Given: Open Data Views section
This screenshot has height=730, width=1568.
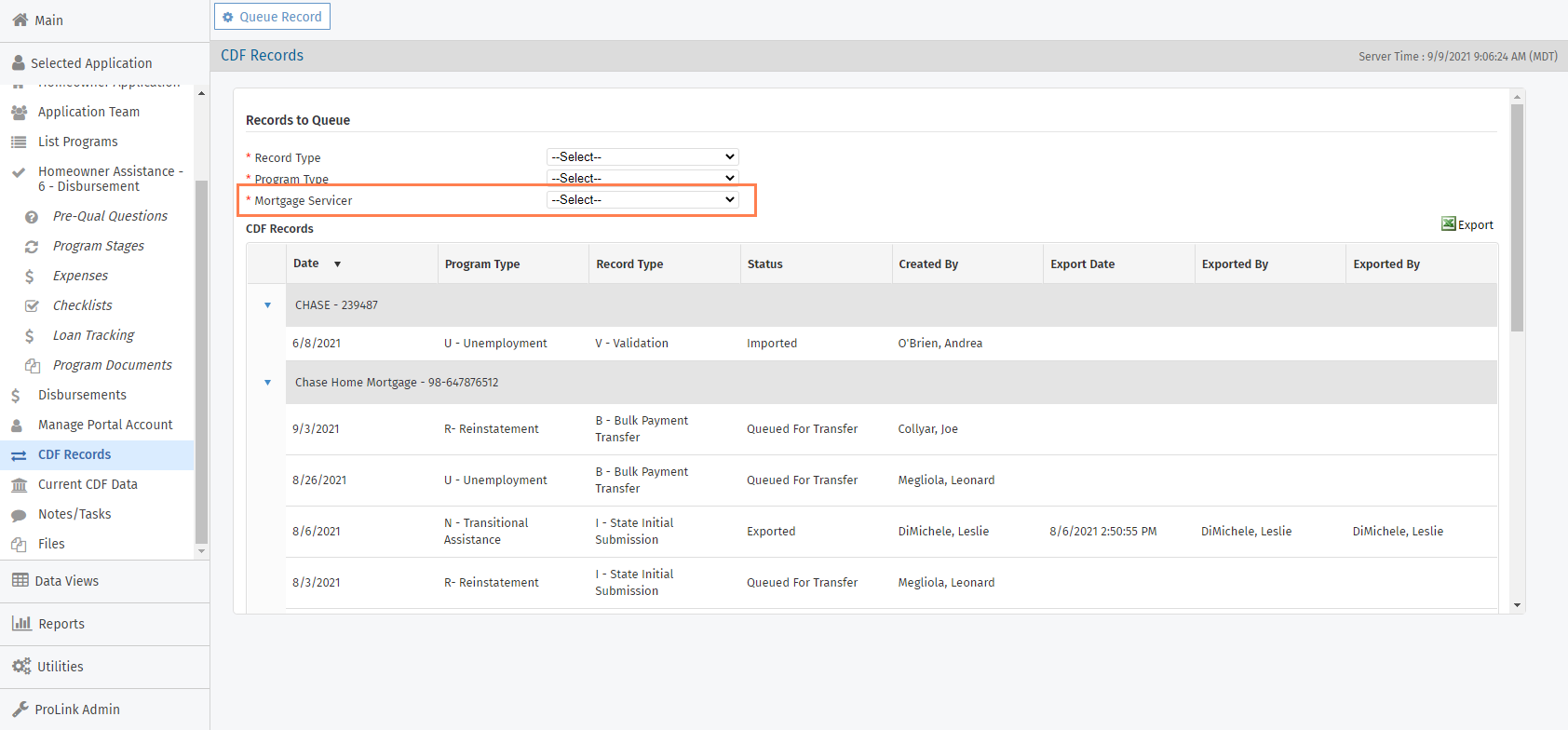Looking at the screenshot, I should click(66, 581).
